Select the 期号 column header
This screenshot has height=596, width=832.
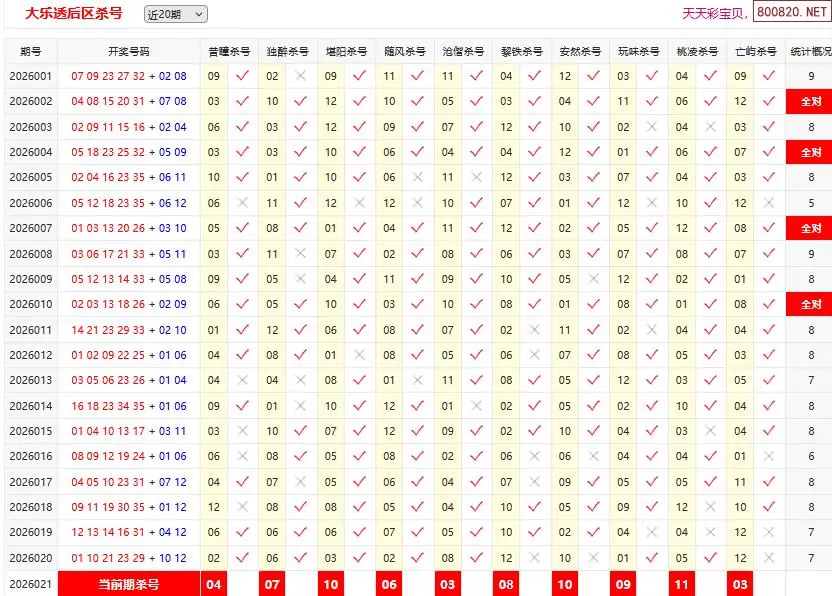(30, 51)
